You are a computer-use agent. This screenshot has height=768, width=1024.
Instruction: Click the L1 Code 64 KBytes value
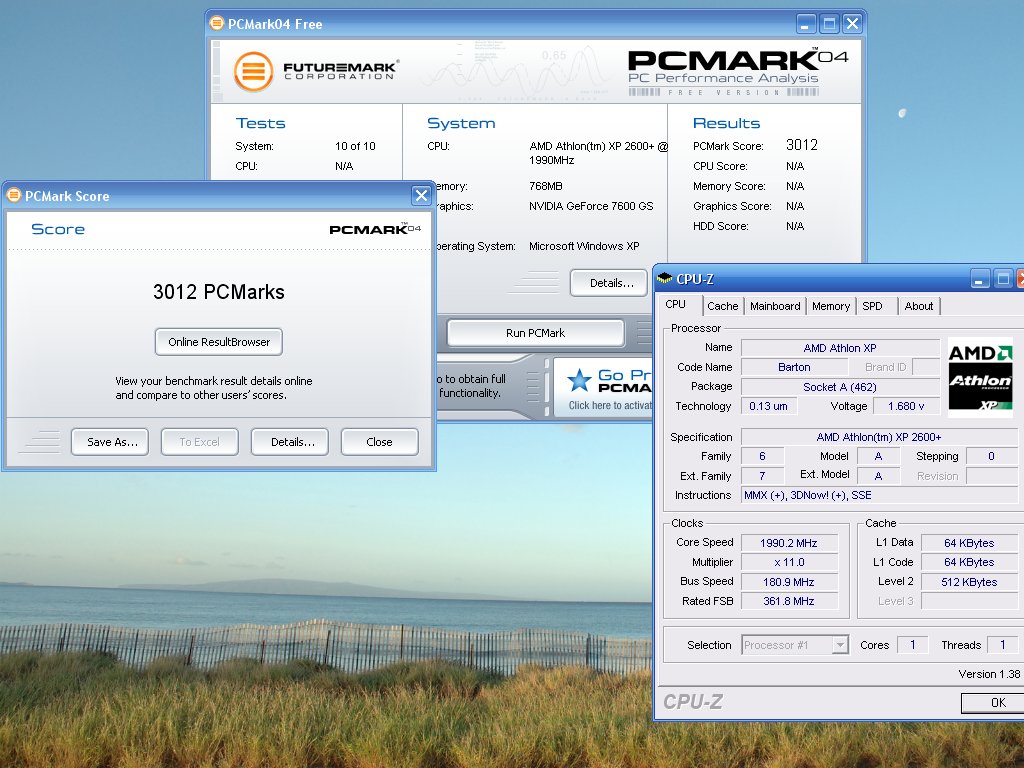[x=969, y=562]
